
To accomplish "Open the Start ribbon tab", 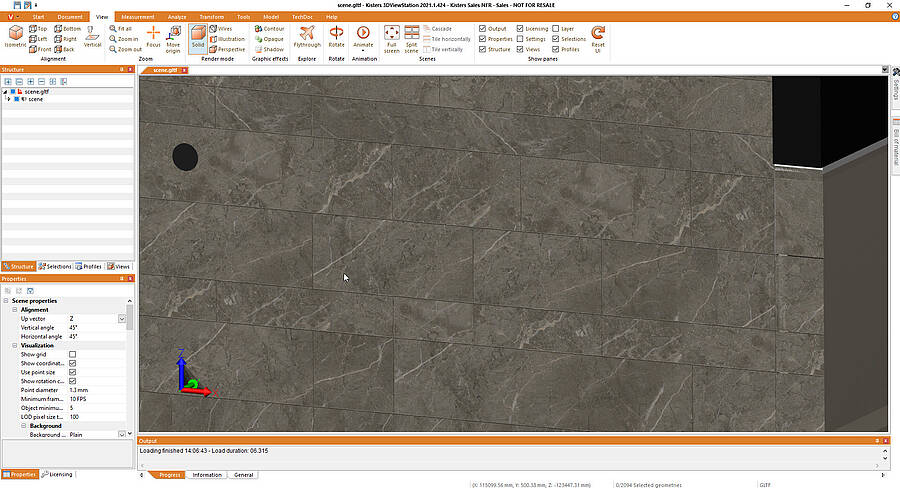I will (38, 17).
